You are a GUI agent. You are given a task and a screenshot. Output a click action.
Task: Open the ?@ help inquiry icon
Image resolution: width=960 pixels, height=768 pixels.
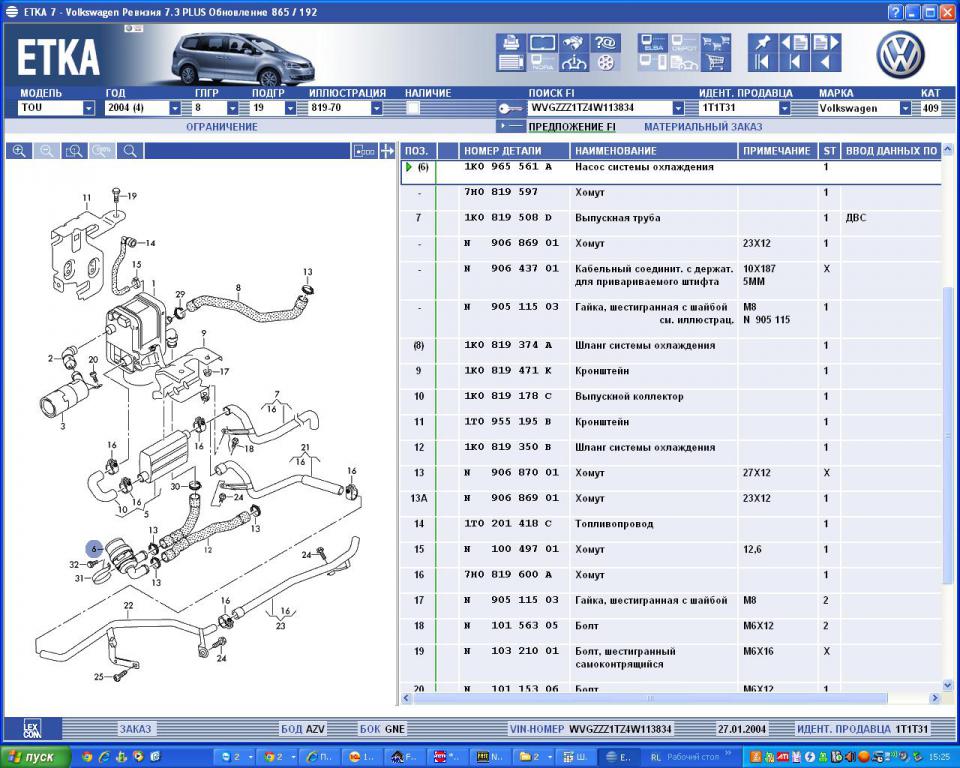click(x=605, y=43)
